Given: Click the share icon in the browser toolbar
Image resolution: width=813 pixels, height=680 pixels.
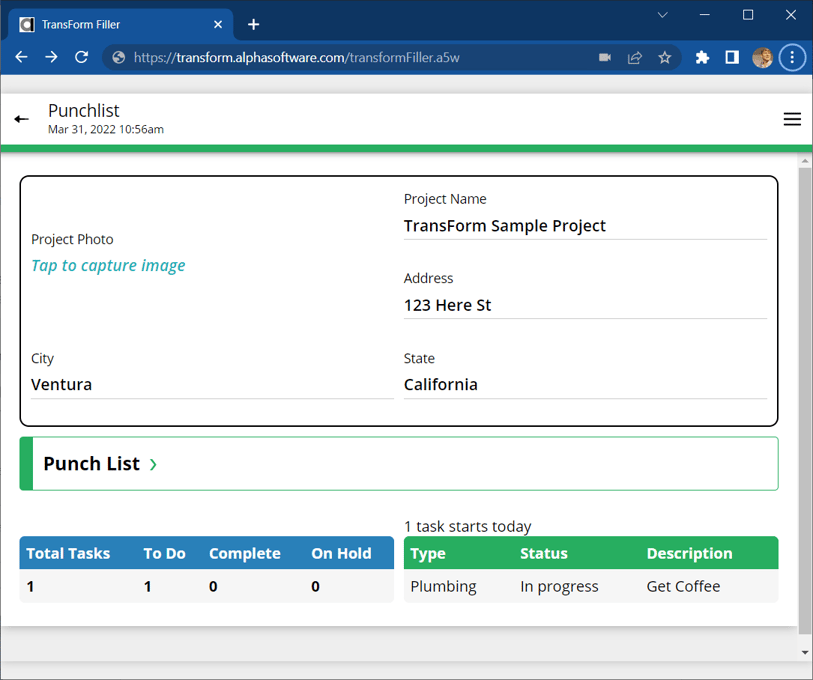Looking at the screenshot, I should point(634,57).
